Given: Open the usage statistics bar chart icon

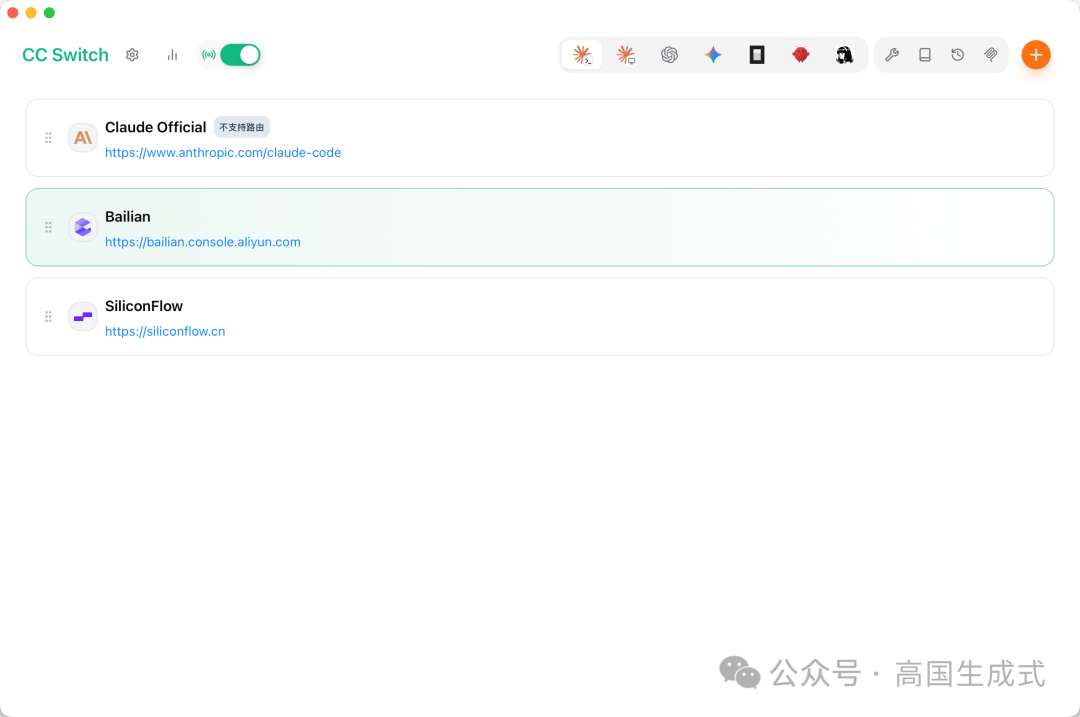Looking at the screenshot, I should (172, 55).
